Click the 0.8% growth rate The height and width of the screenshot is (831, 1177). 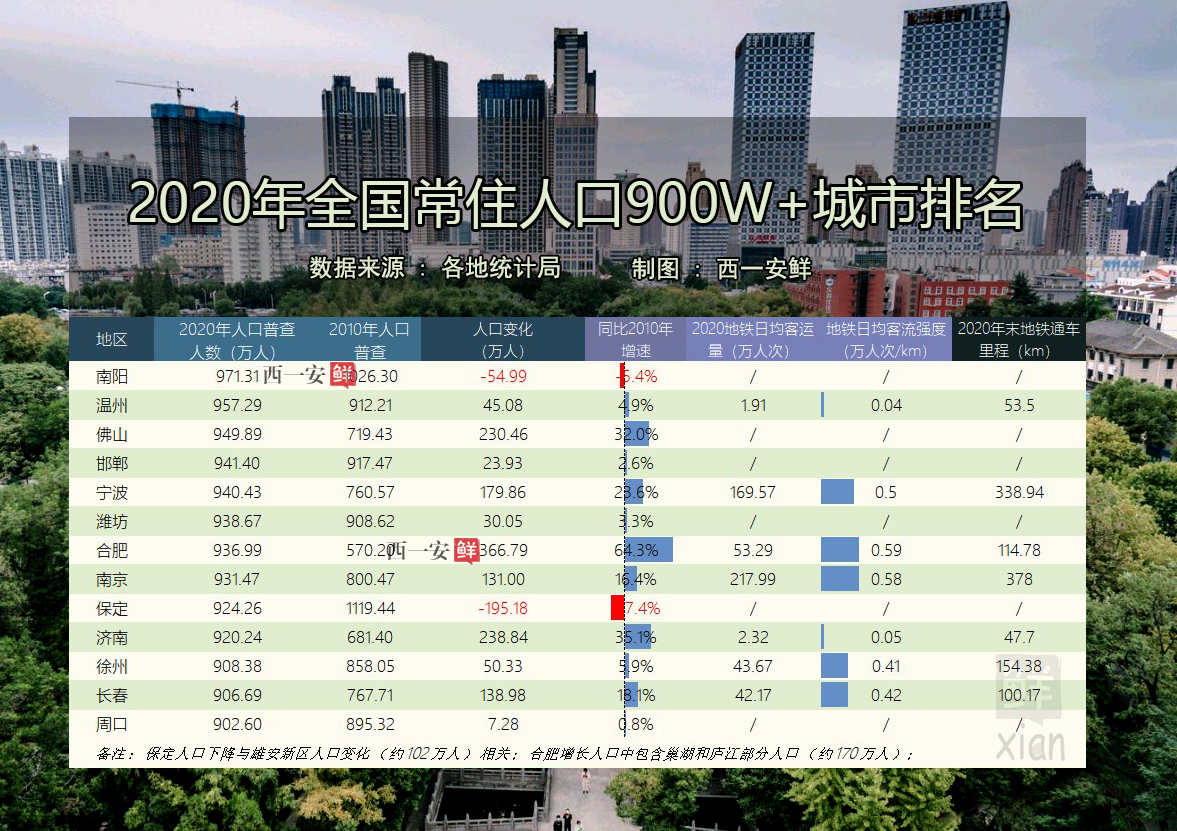(636, 724)
